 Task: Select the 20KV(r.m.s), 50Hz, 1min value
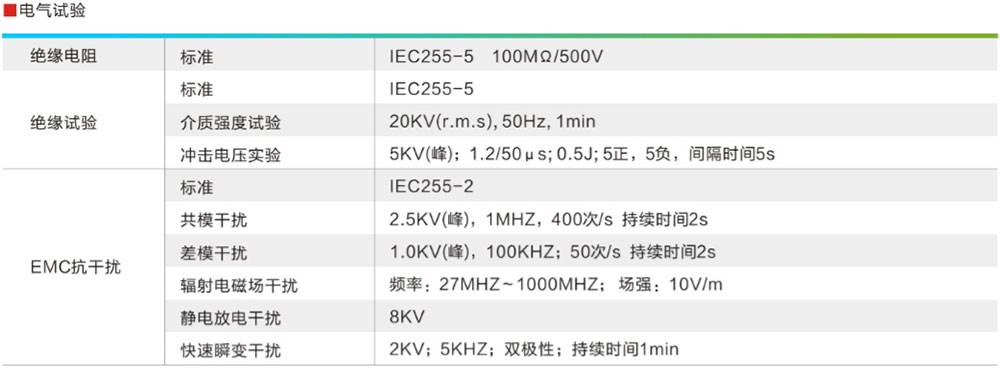point(492,122)
